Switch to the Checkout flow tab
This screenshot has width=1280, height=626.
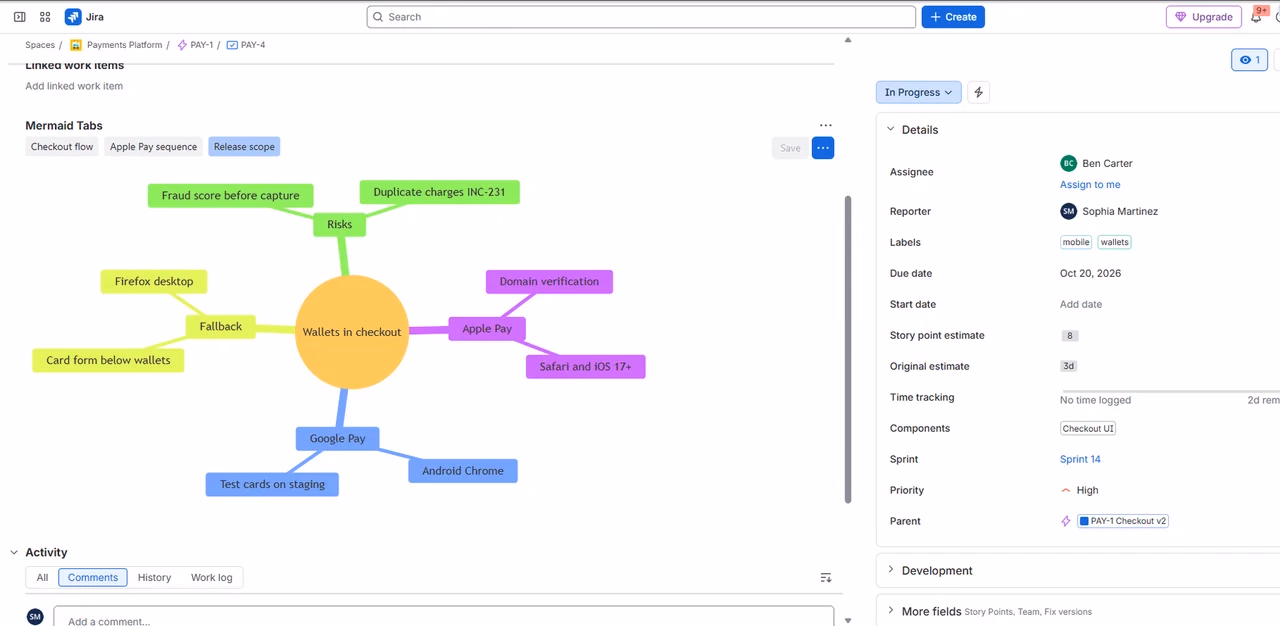click(x=62, y=147)
